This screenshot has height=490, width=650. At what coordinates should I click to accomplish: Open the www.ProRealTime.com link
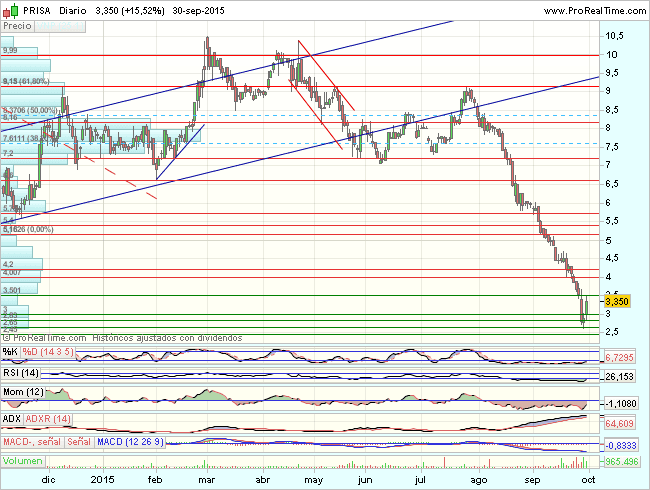coord(595,11)
